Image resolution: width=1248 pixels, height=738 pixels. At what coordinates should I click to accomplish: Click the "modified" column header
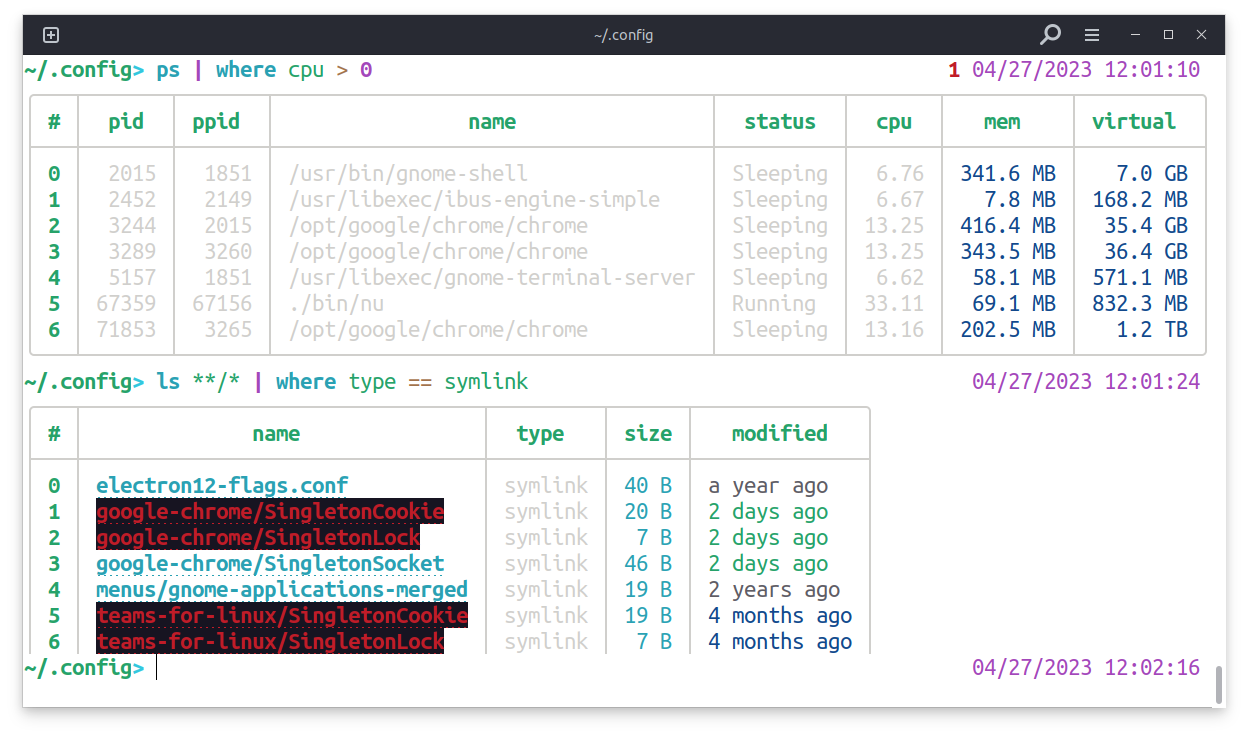click(x=779, y=434)
